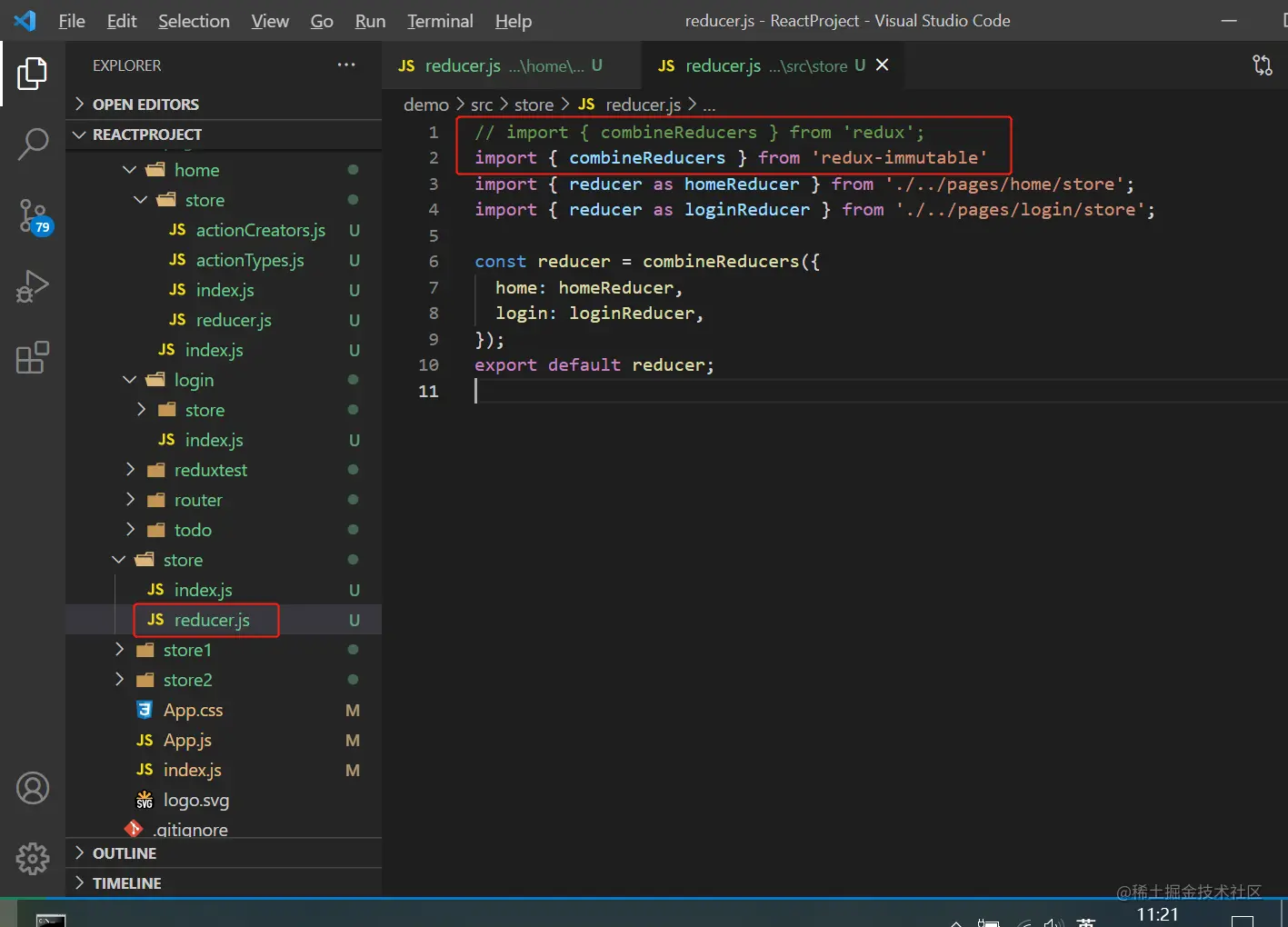Expand the reduxtest folder

[210, 470]
